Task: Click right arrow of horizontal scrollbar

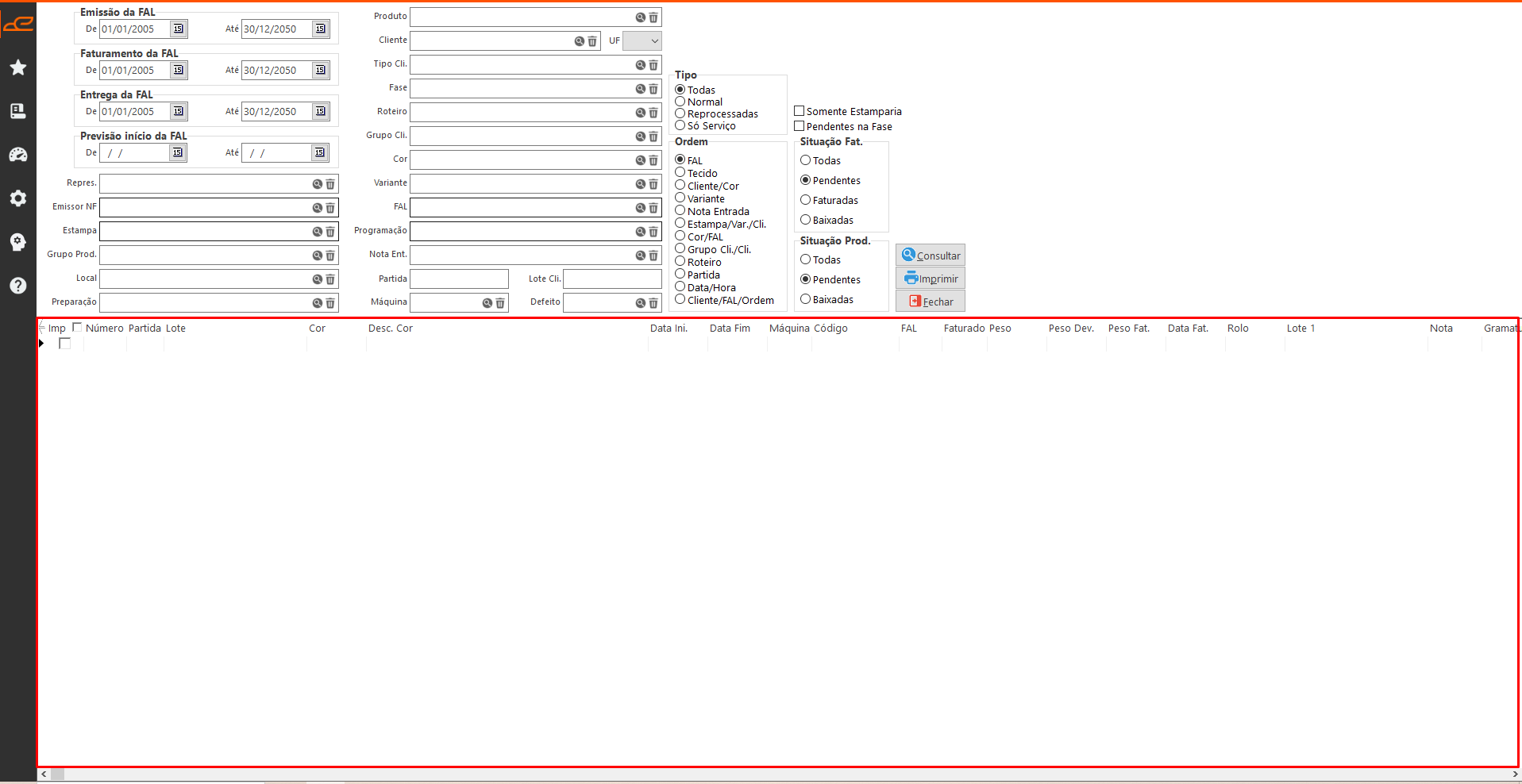Action: 1515,774
